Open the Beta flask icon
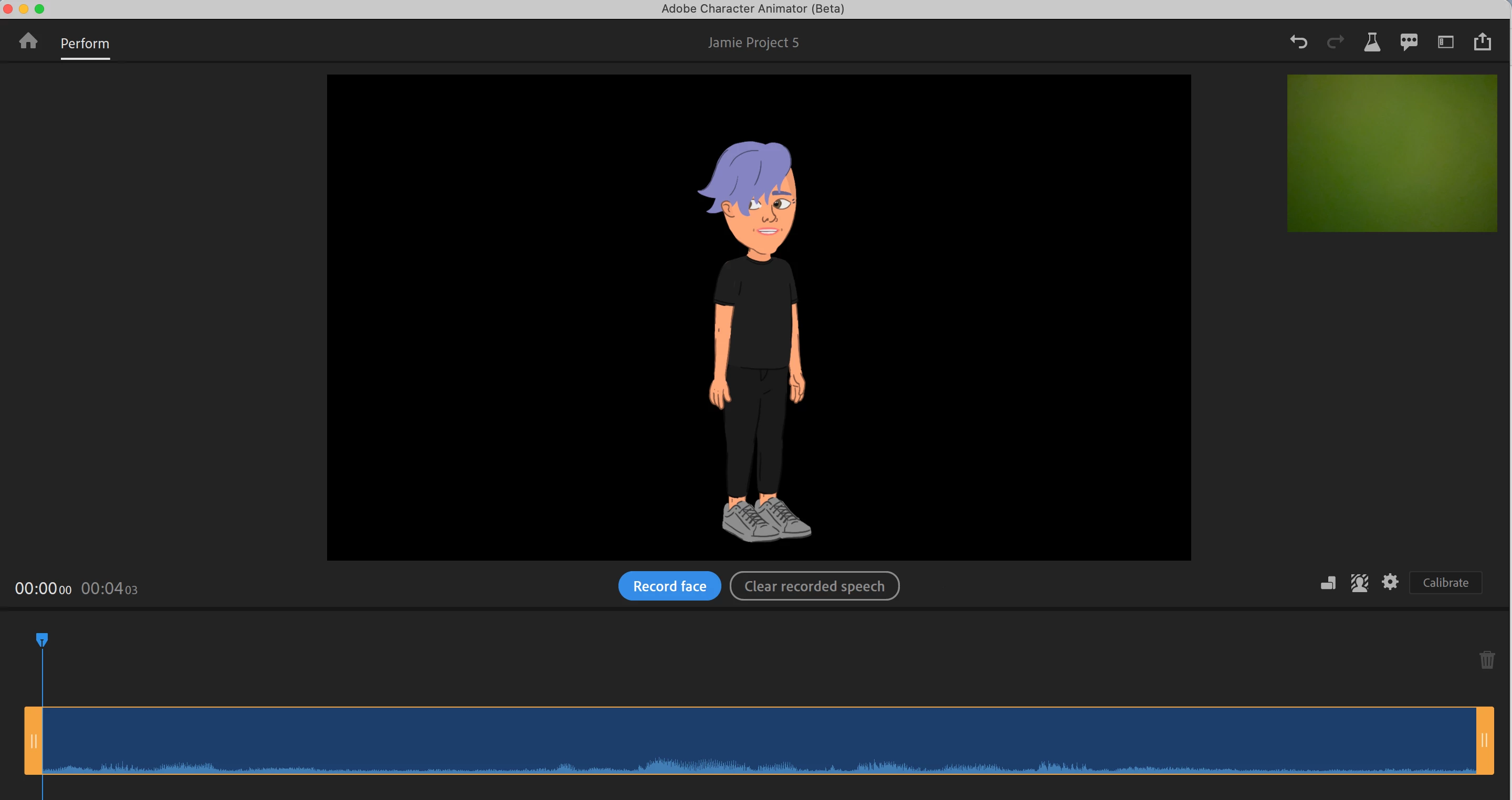 (x=1372, y=41)
